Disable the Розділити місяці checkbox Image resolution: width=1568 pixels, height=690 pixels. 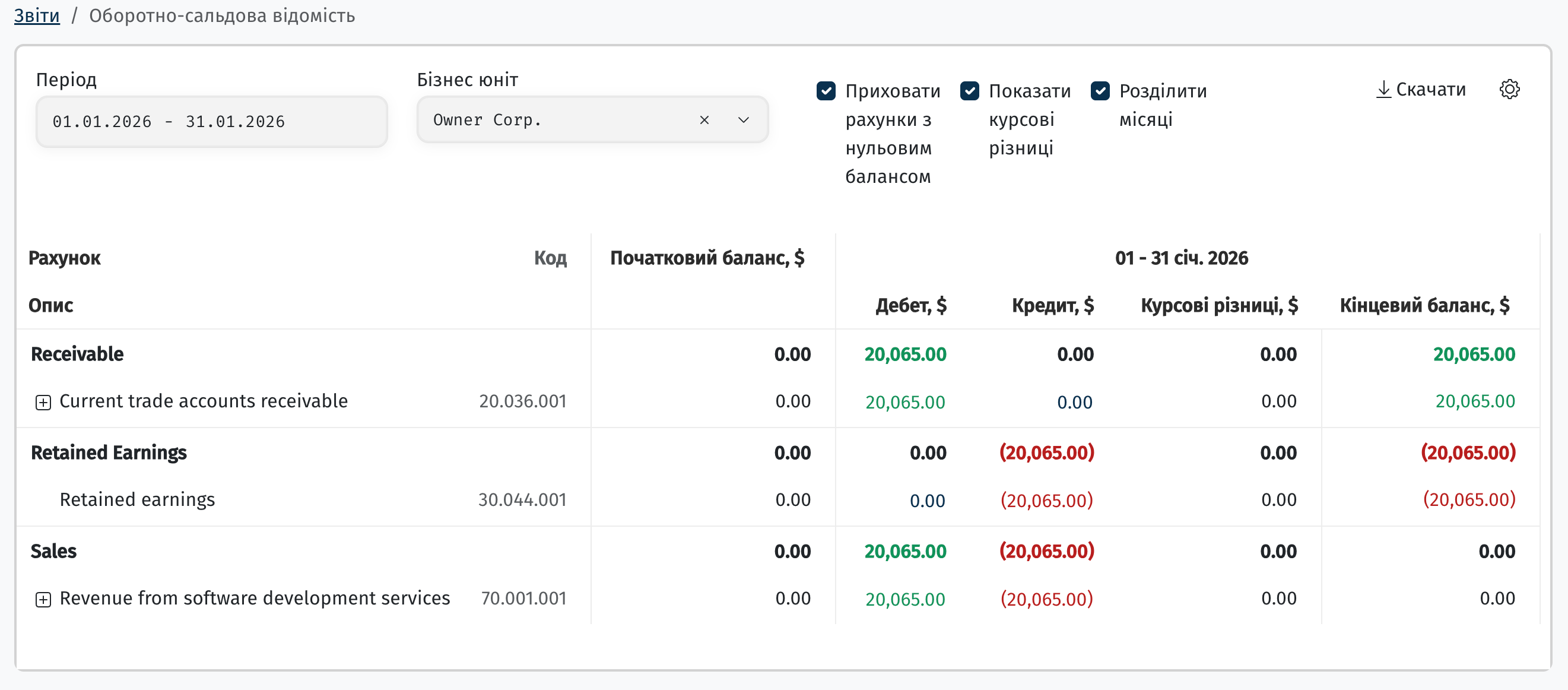click(x=1100, y=91)
